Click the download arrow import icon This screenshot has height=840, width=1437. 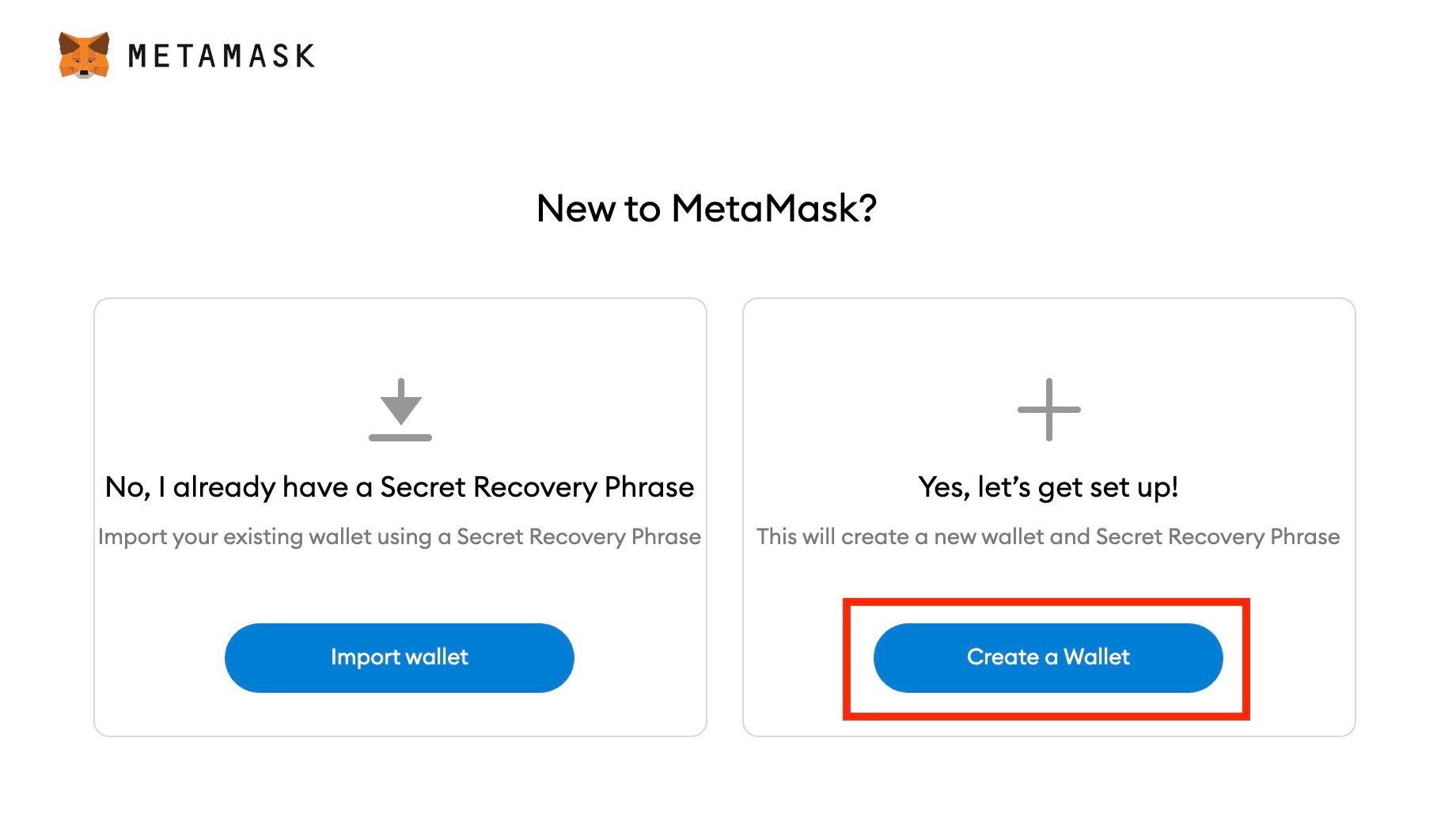click(400, 410)
